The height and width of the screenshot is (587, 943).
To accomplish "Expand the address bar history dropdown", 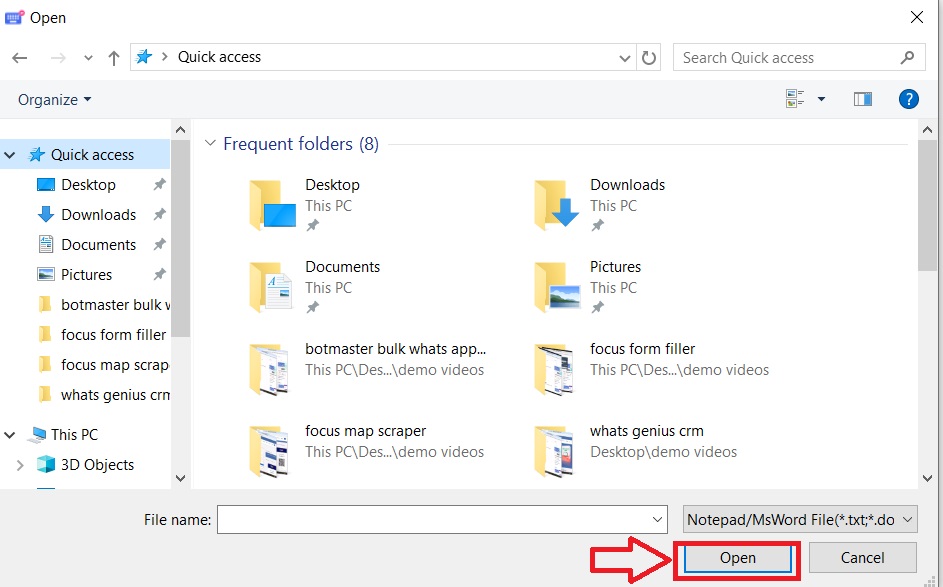I will coord(625,58).
